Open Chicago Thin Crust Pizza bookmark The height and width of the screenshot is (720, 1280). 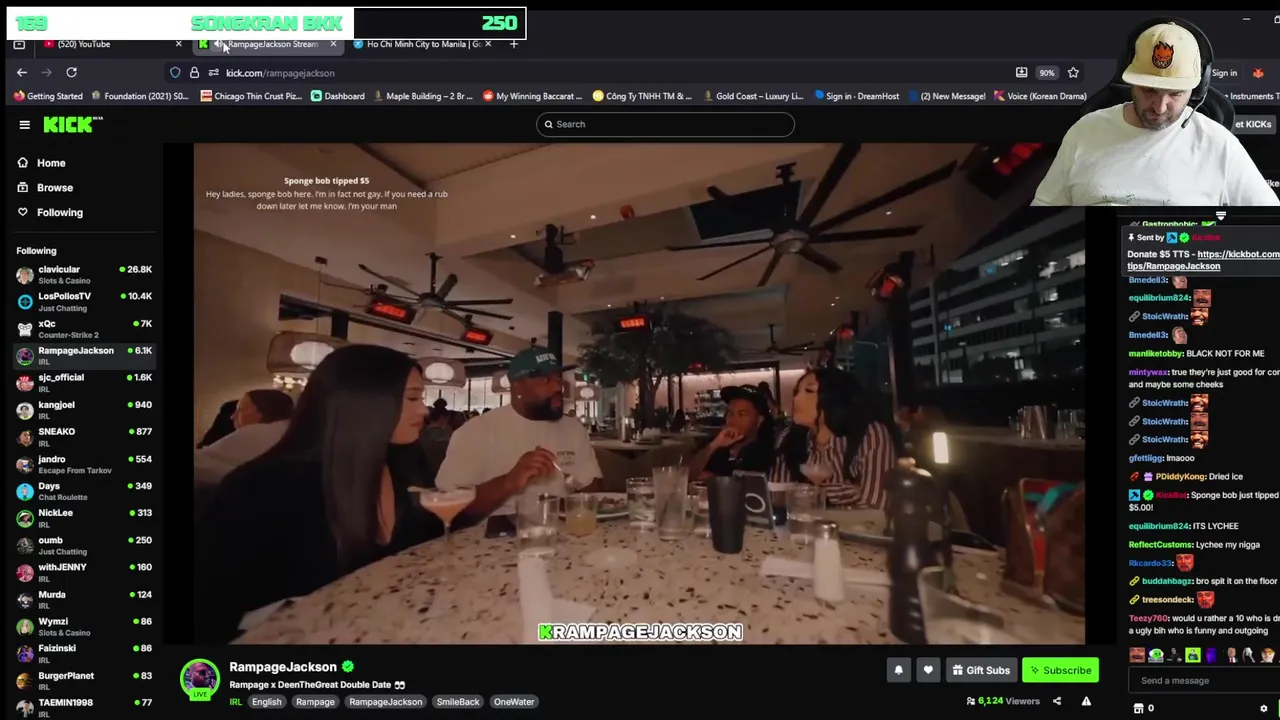click(251, 96)
